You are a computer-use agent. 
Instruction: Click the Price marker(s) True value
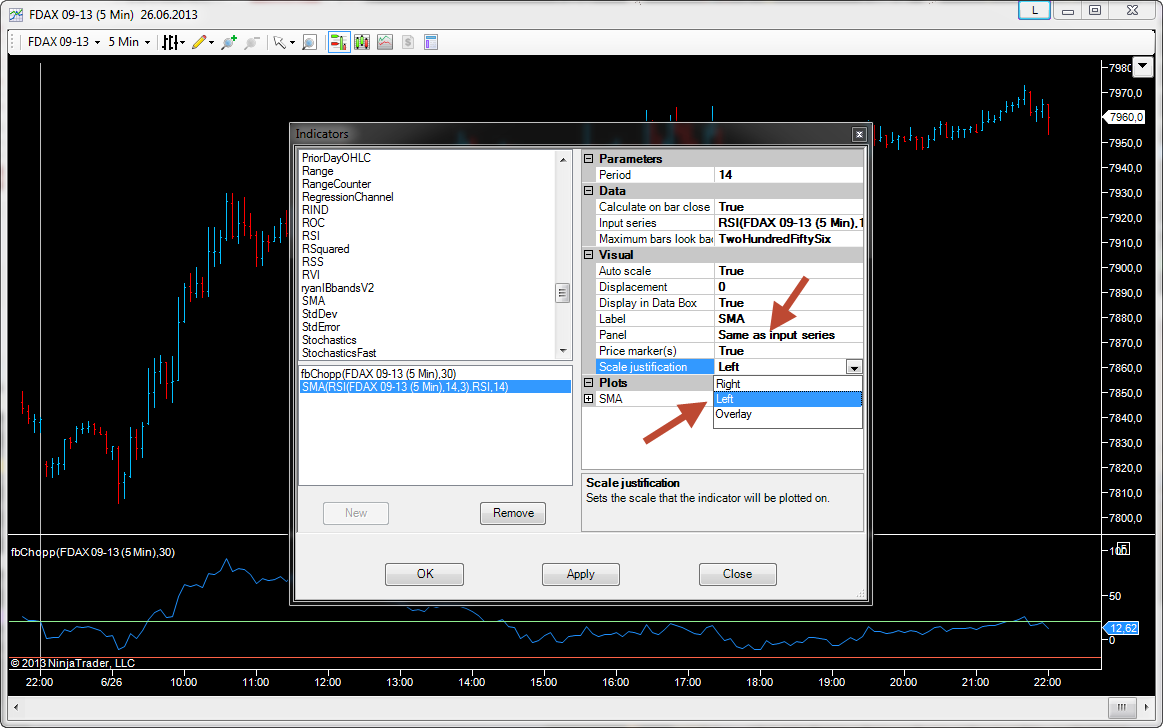789,351
